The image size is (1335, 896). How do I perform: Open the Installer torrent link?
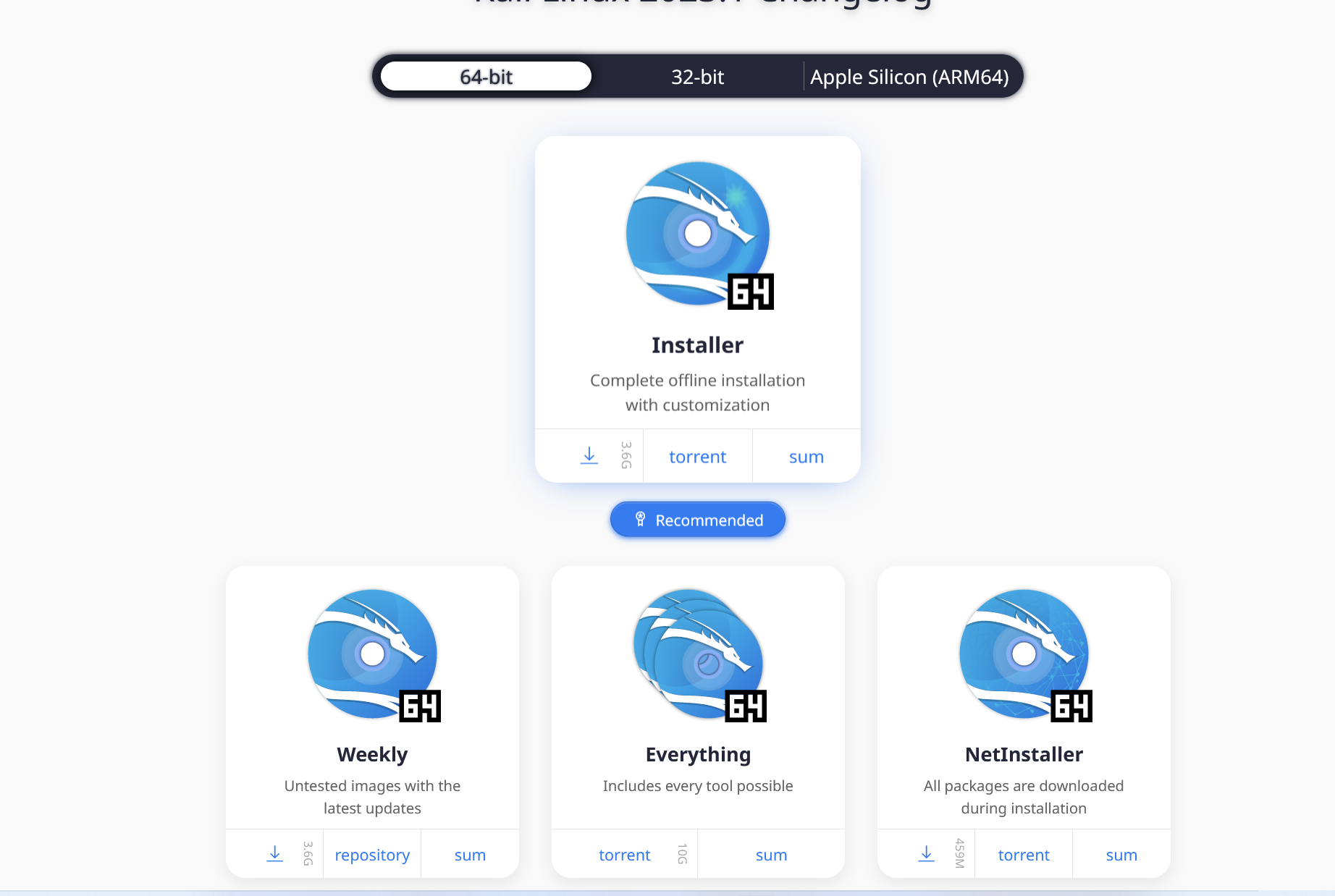tap(697, 457)
